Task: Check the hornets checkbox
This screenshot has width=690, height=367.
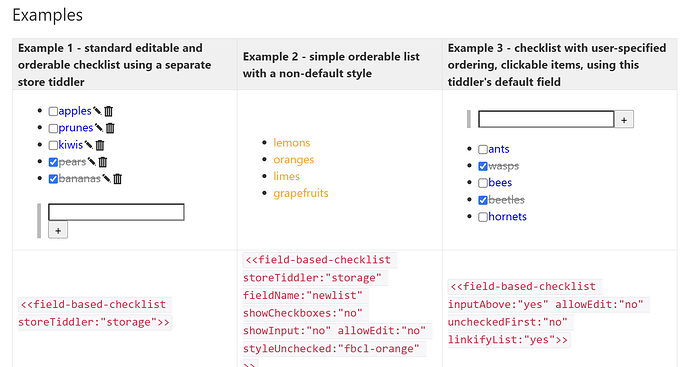Action: point(483,217)
